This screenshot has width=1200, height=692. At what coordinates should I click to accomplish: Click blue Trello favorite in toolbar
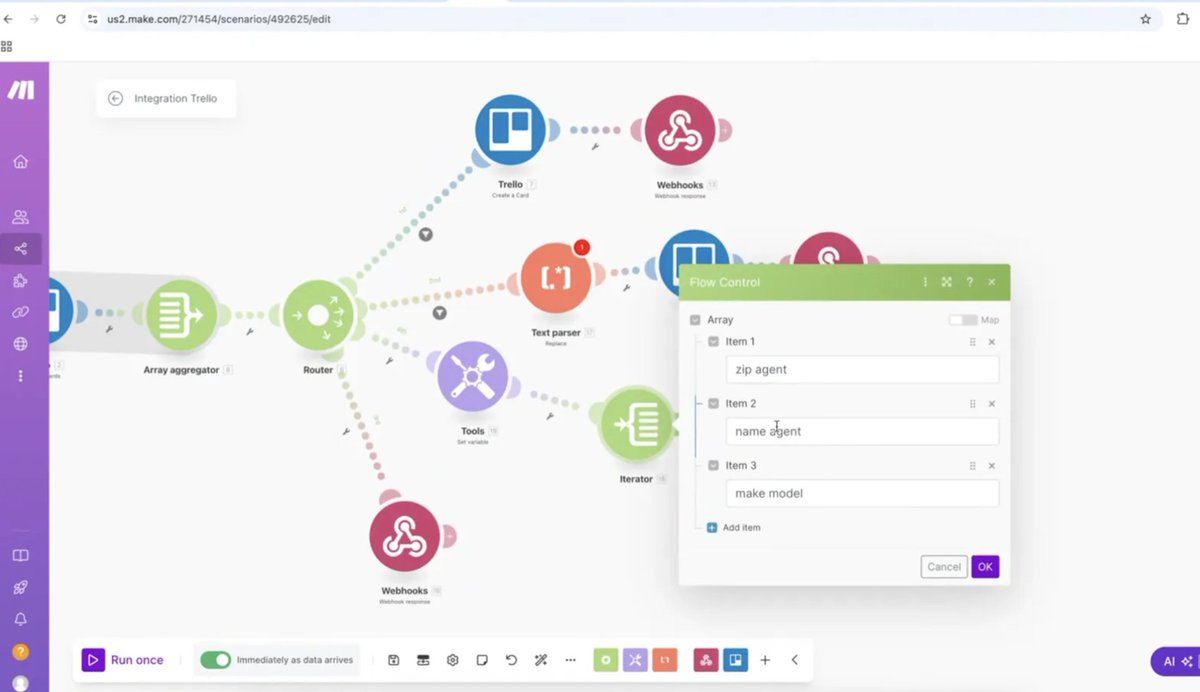click(736, 660)
